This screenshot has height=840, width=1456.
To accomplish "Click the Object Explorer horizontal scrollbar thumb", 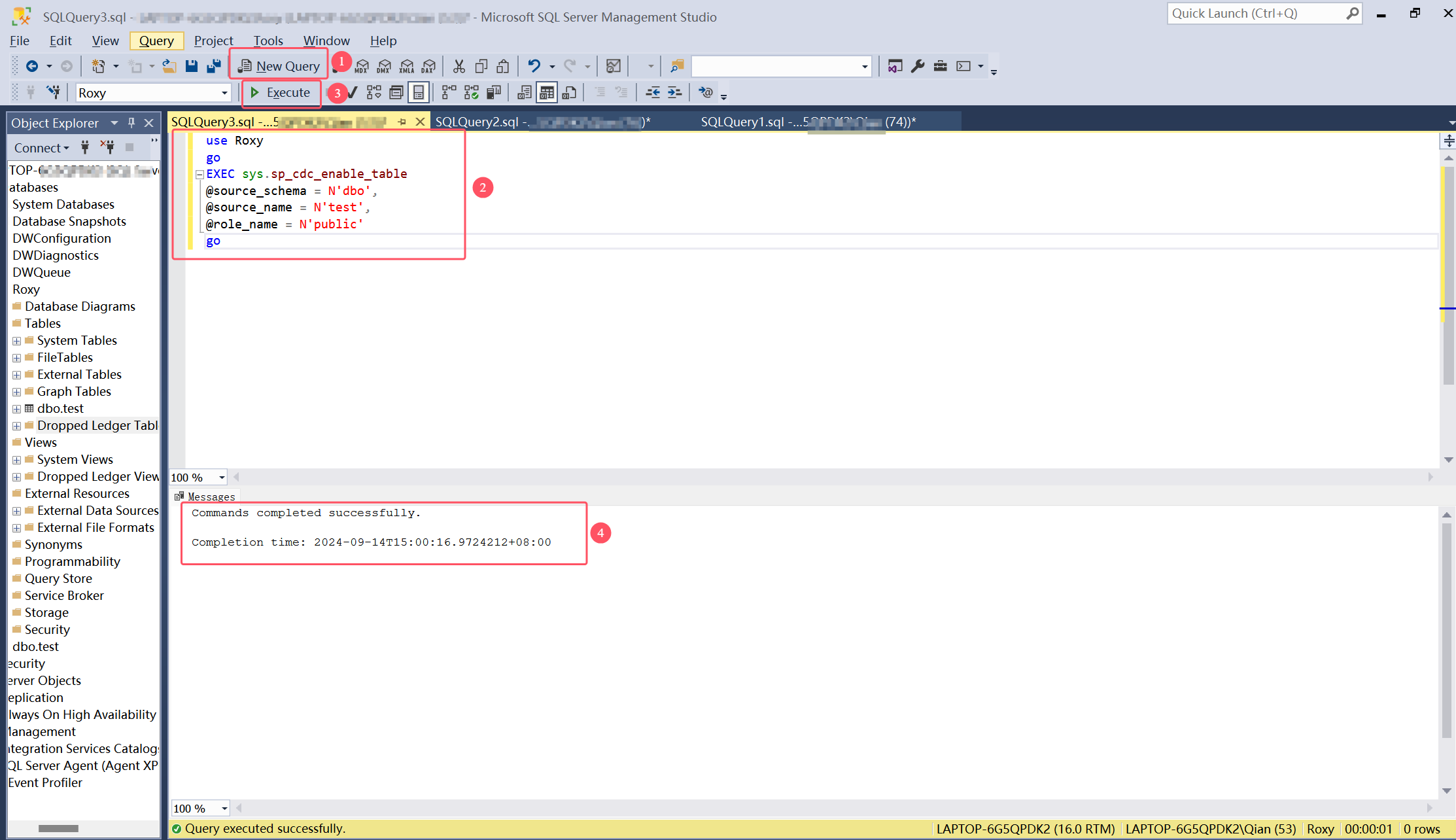I will click(58, 828).
